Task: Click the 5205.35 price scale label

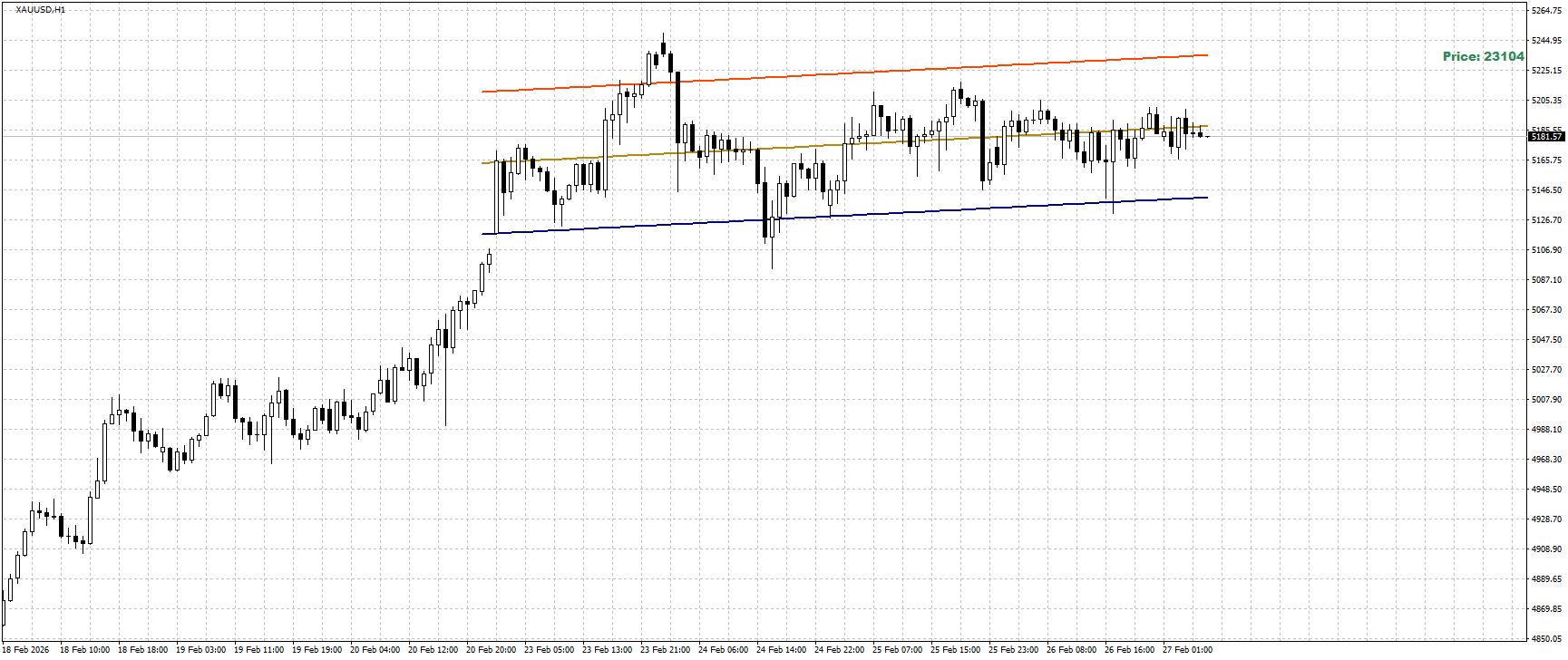Action: 1547,101
